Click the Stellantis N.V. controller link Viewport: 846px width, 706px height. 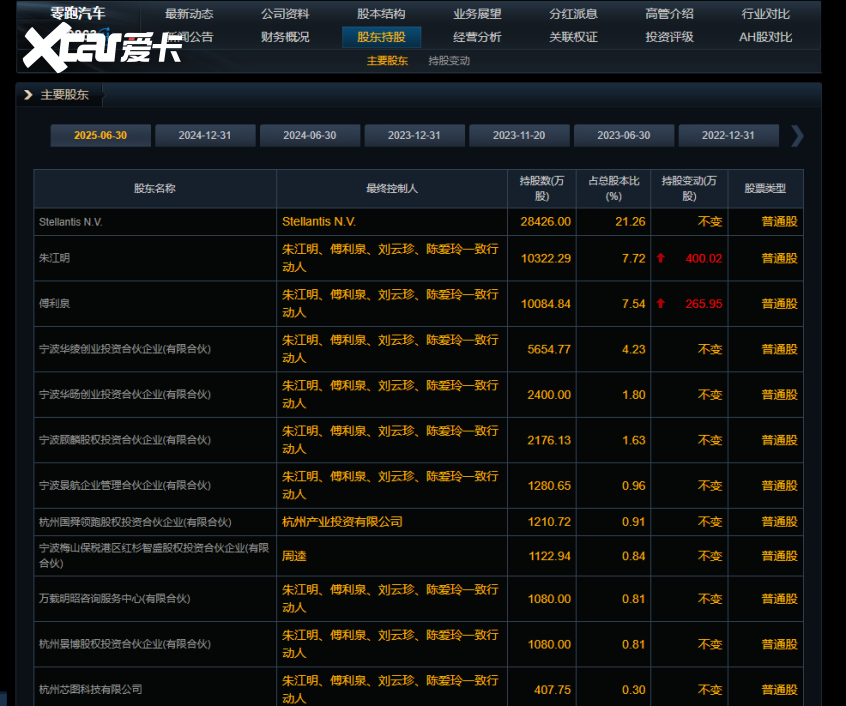point(319,221)
